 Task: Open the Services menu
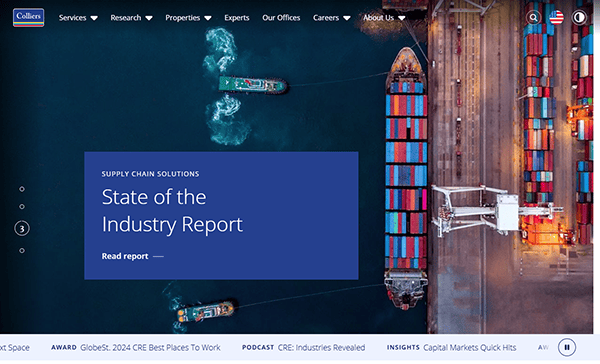[72, 18]
